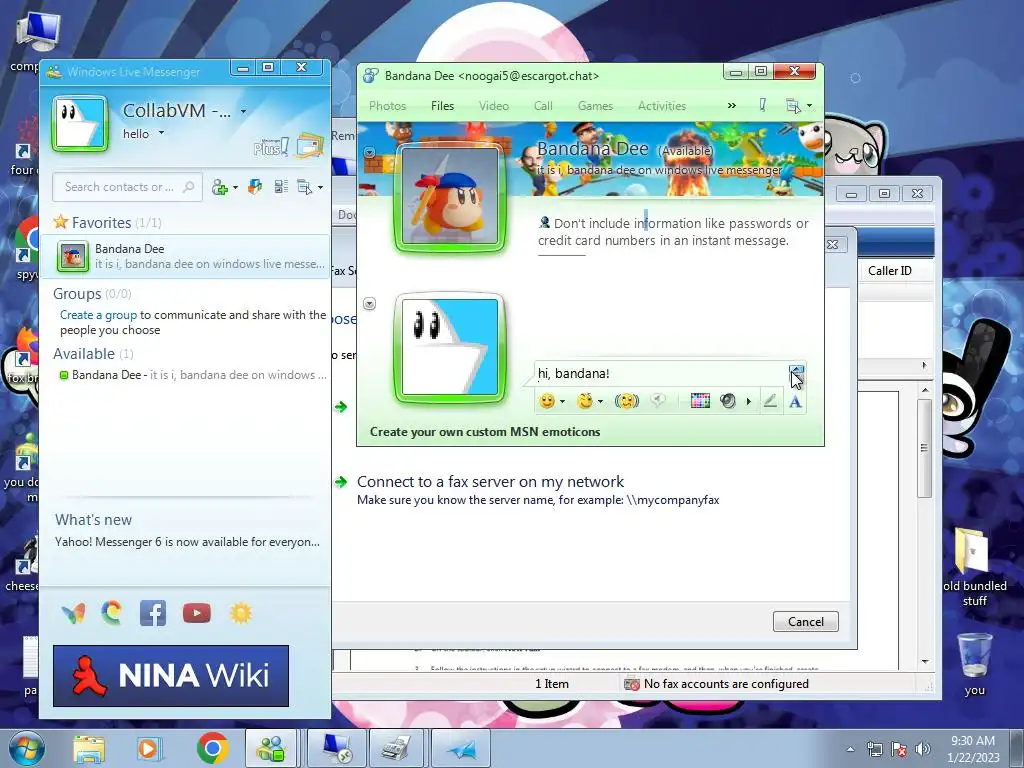Click the Windows Start orb
Image resolution: width=1024 pixels, height=768 pixels.
point(26,749)
